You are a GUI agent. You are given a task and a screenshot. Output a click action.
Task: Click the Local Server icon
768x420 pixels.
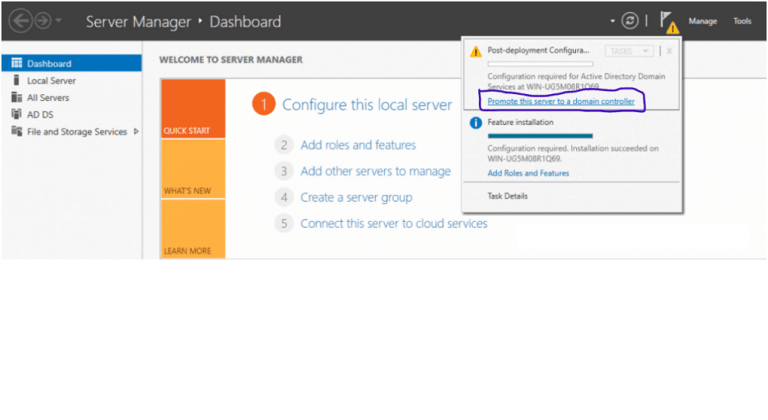[17, 80]
